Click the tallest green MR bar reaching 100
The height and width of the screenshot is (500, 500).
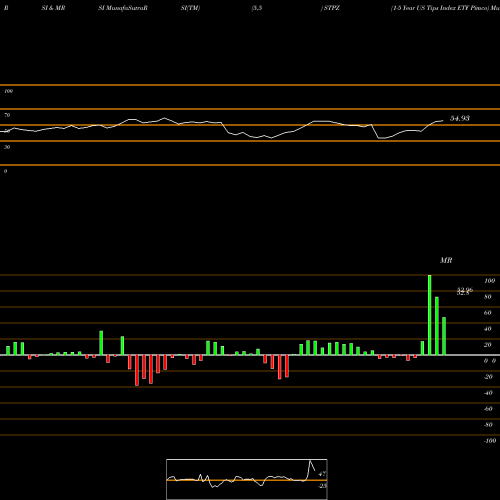pos(430,315)
